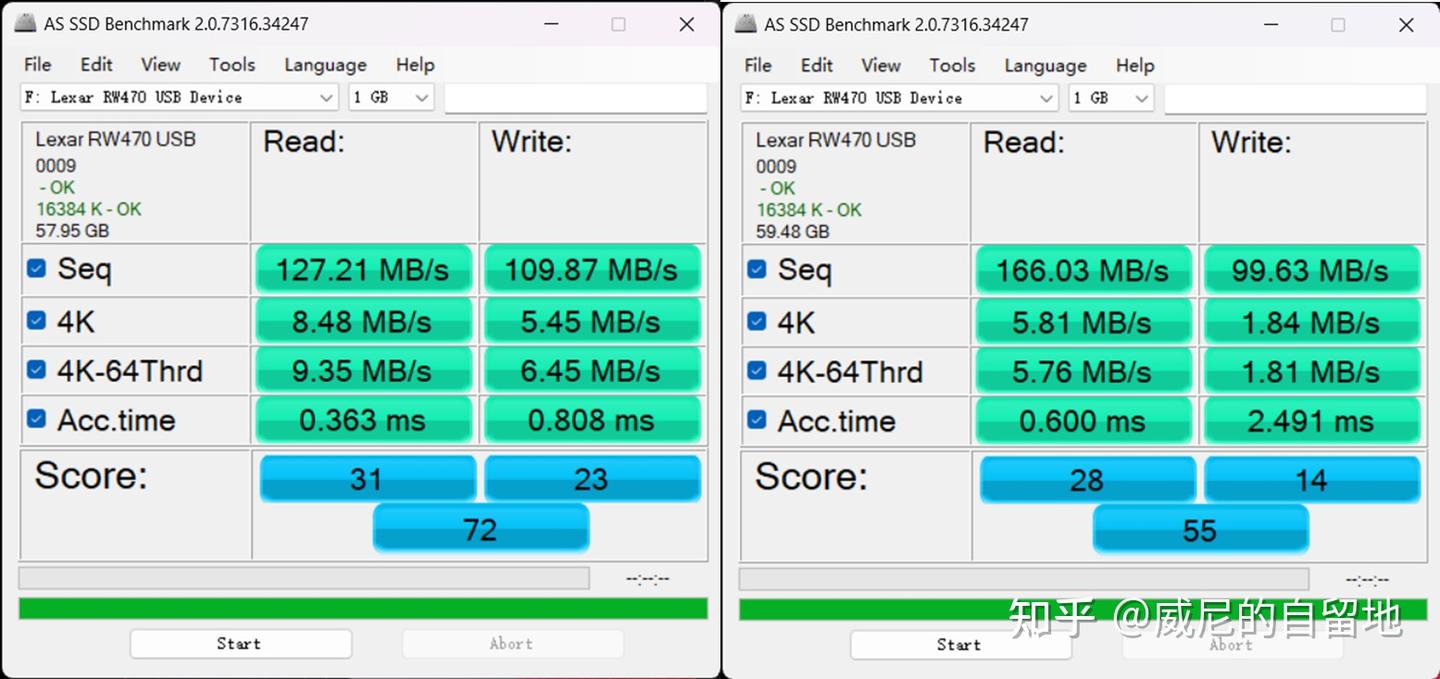Image resolution: width=1440 pixels, height=679 pixels.
Task: Maximize the right benchmark window
Action: click(x=1338, y=24)
